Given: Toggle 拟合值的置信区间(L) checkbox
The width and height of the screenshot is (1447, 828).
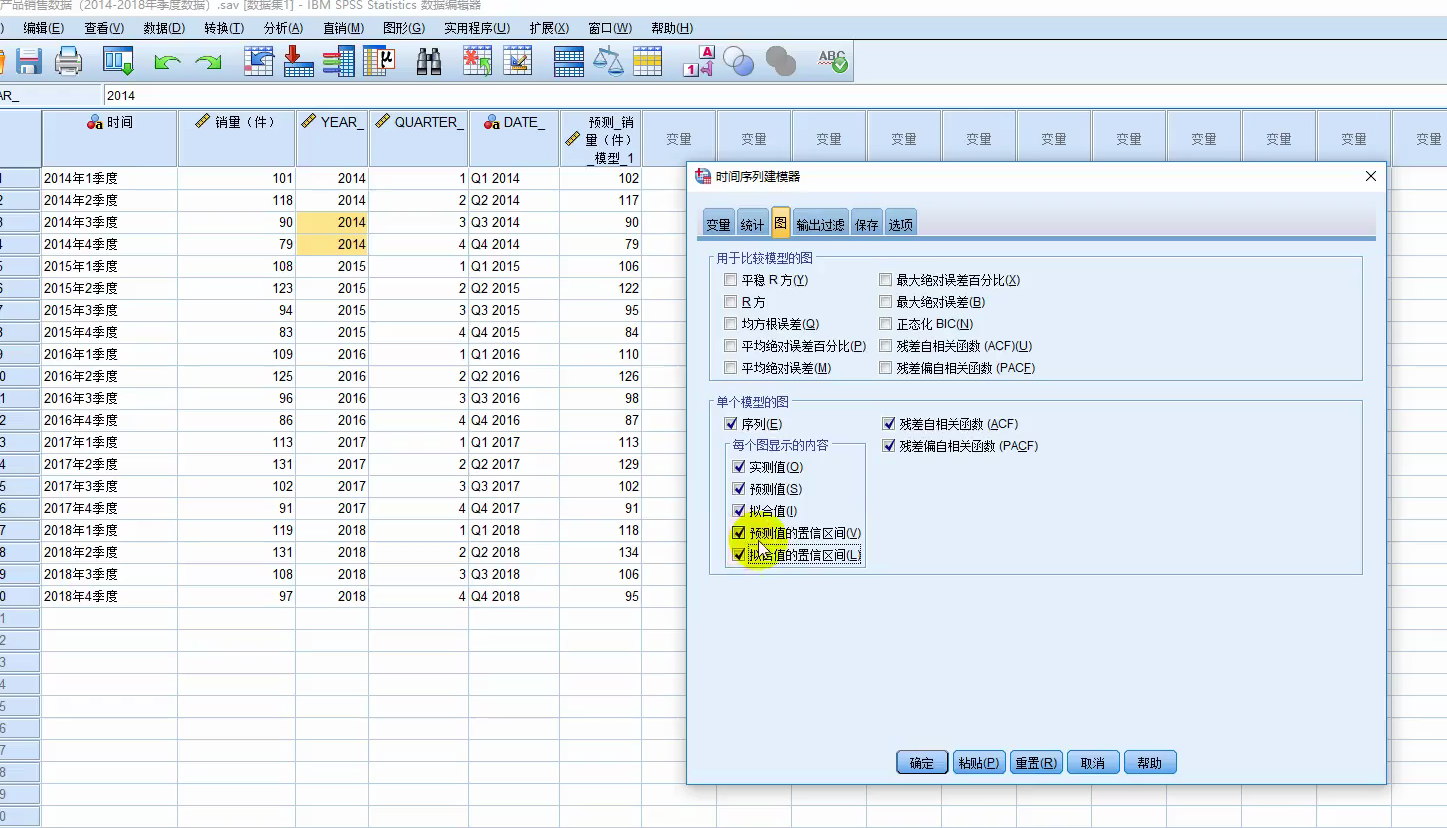Looking at the screenshot, I should (739, 555).
